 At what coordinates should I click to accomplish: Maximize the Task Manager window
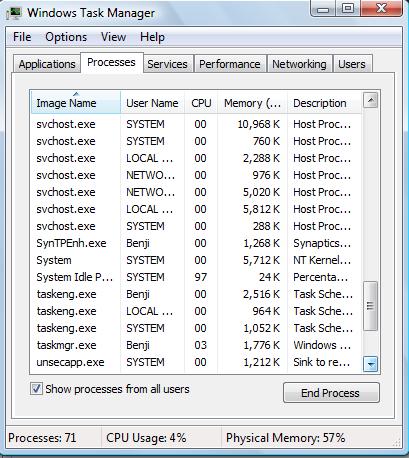coord(348,8)
